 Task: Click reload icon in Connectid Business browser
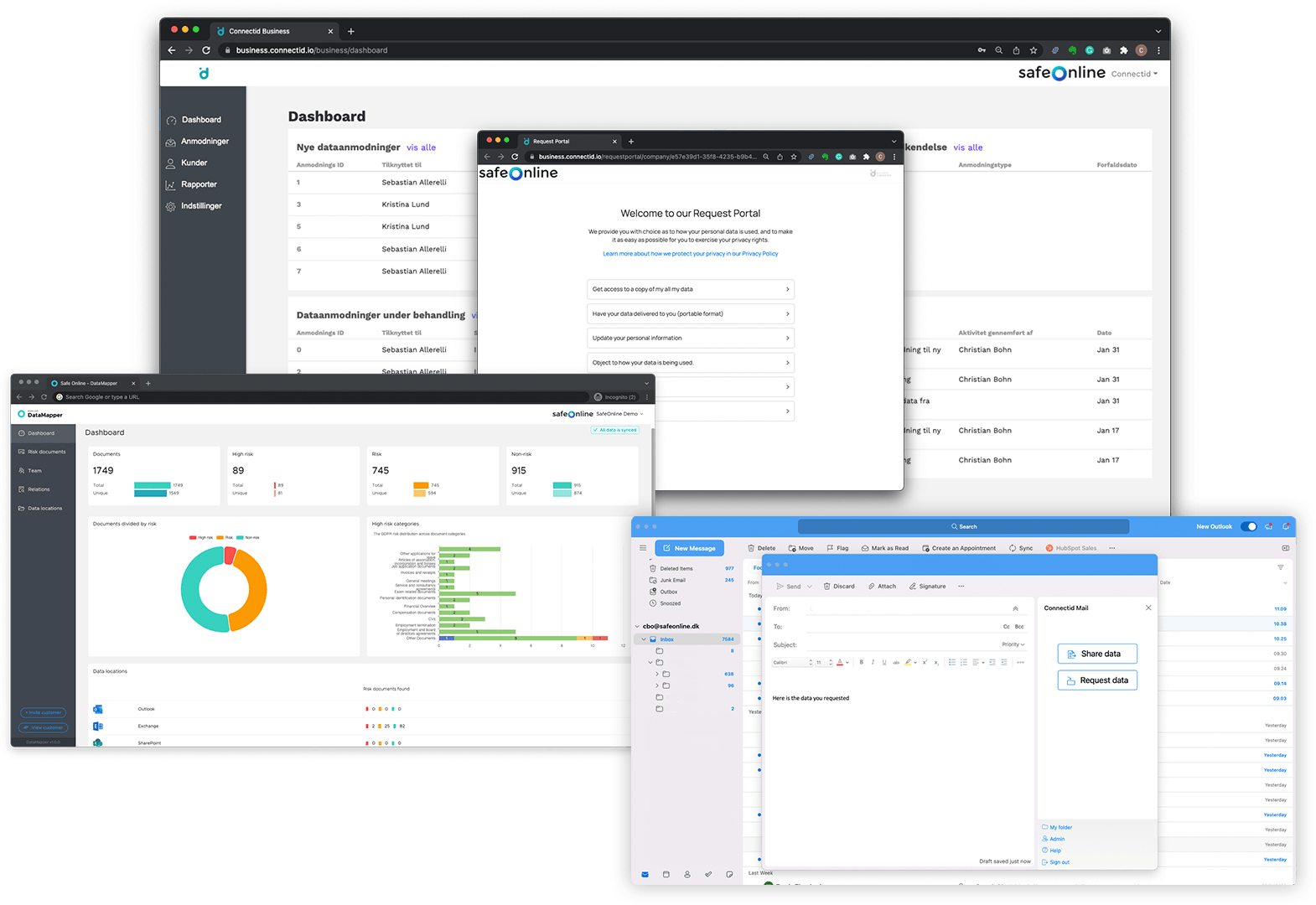pos(206,50)
